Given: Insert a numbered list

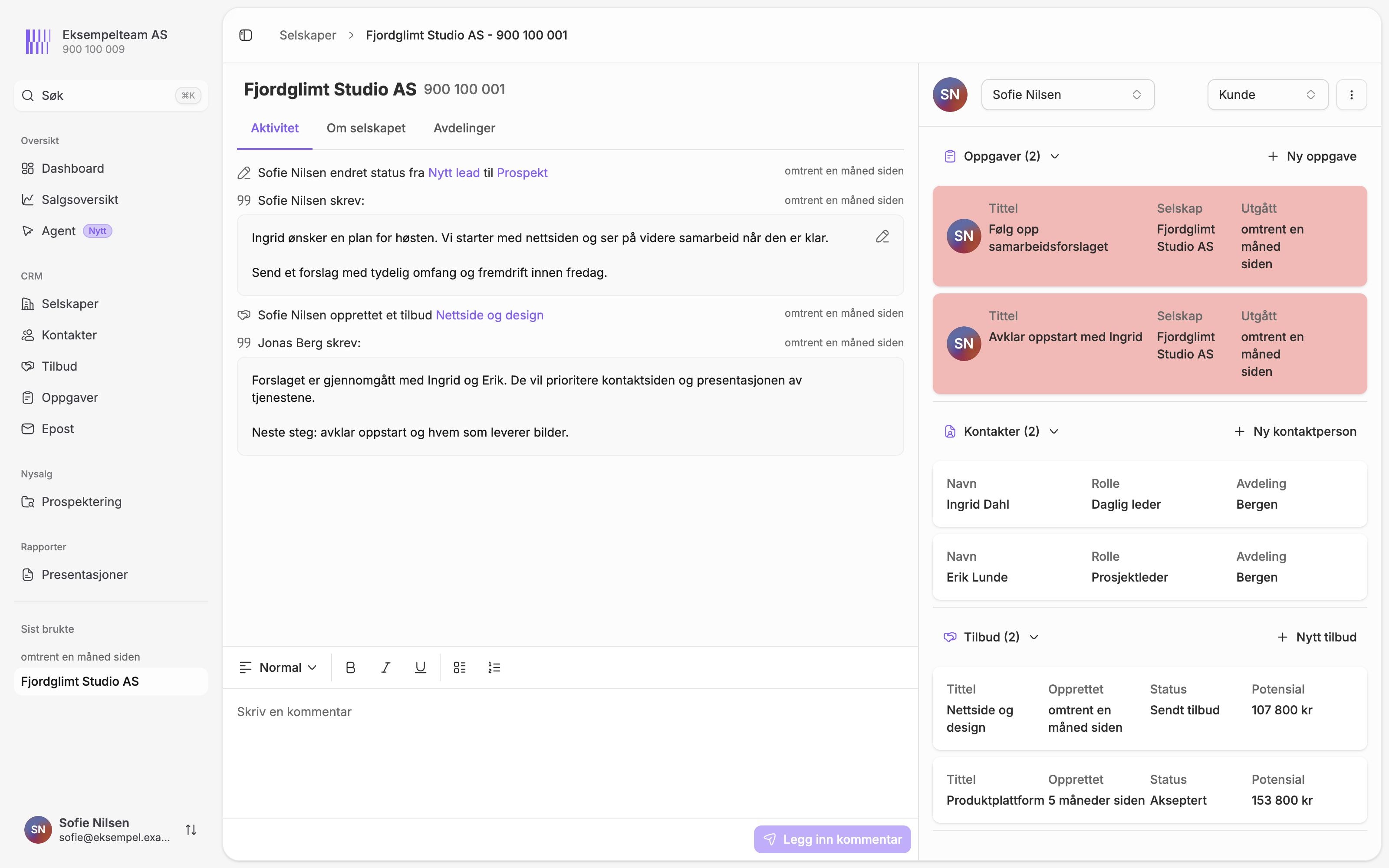Looking at the screenshot, I should pos(494,667).
